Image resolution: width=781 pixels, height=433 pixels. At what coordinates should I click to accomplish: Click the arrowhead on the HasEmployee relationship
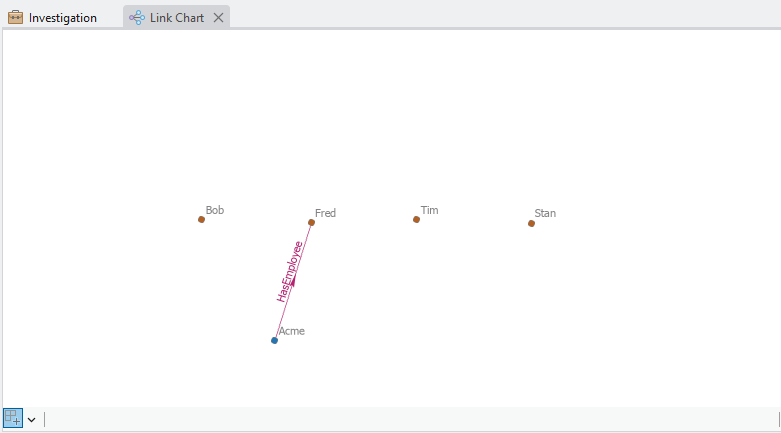click(x=292, y=280)
